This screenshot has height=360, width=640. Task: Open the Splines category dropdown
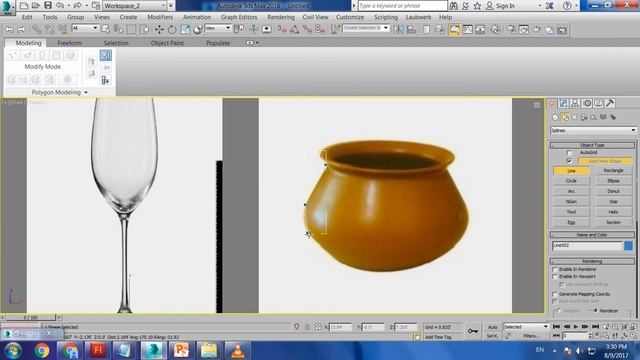coord(593,130)
